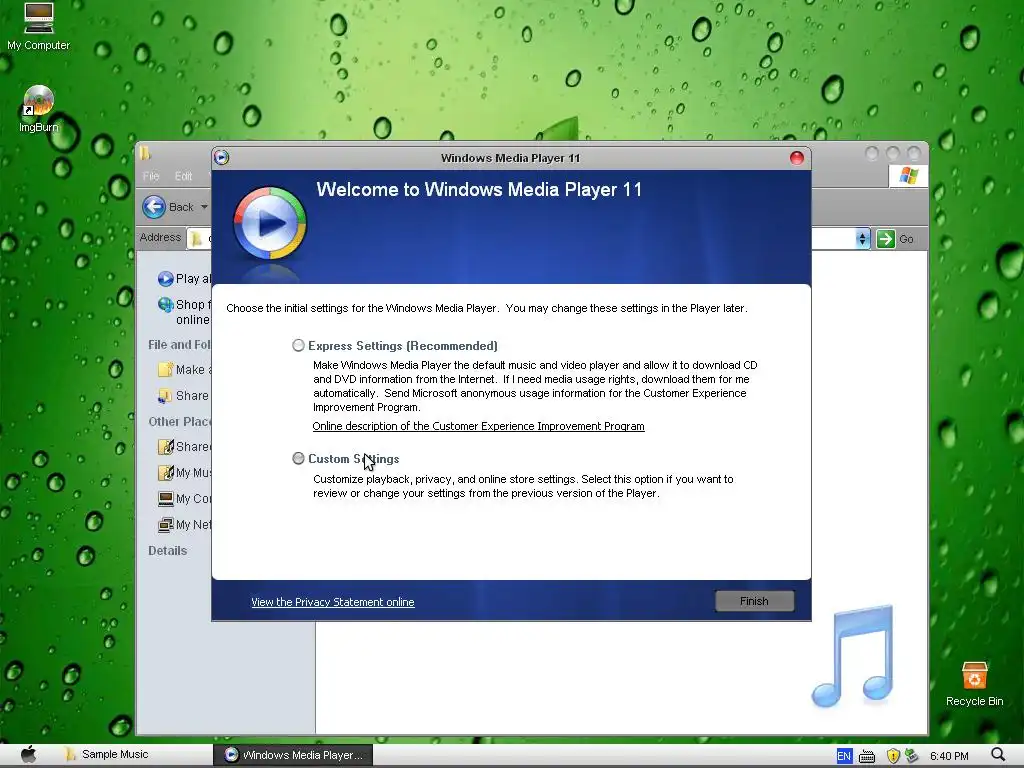Screen dimensions: 1024x768
Task: Click the address folder icon in Explorer
Action: point(196,239)
